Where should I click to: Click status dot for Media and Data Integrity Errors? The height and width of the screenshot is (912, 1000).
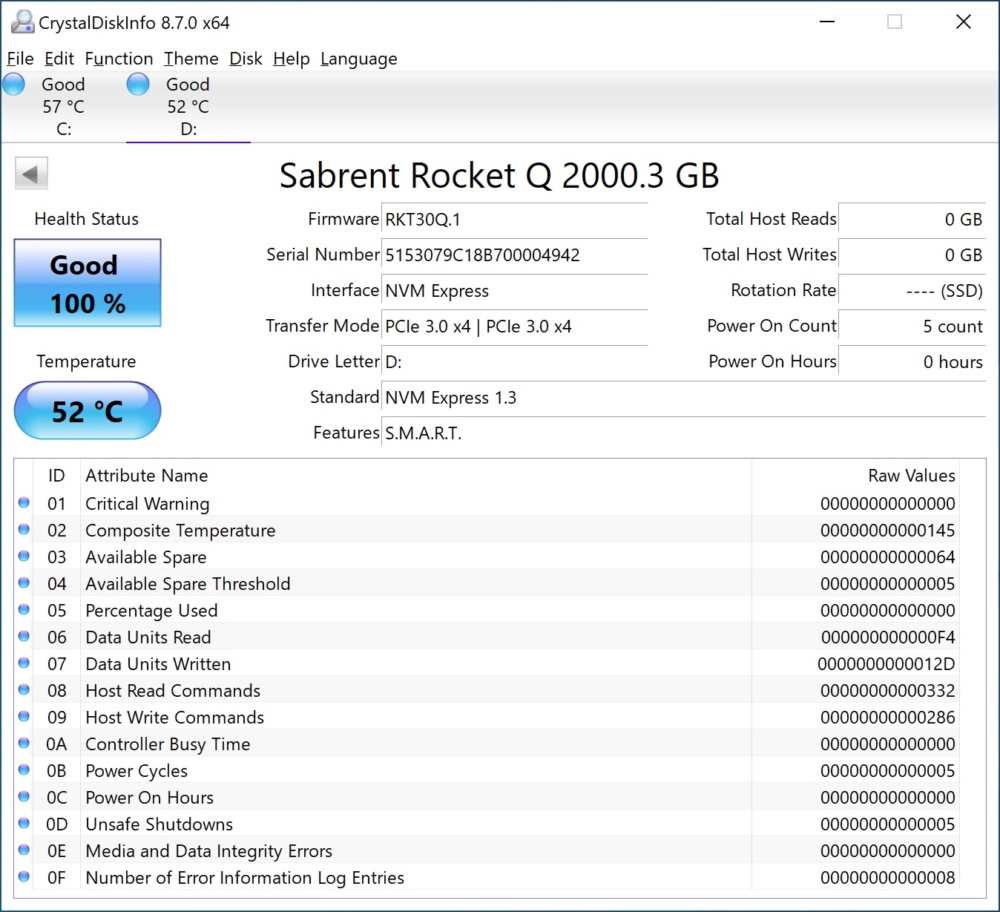[x=24, y=849]
